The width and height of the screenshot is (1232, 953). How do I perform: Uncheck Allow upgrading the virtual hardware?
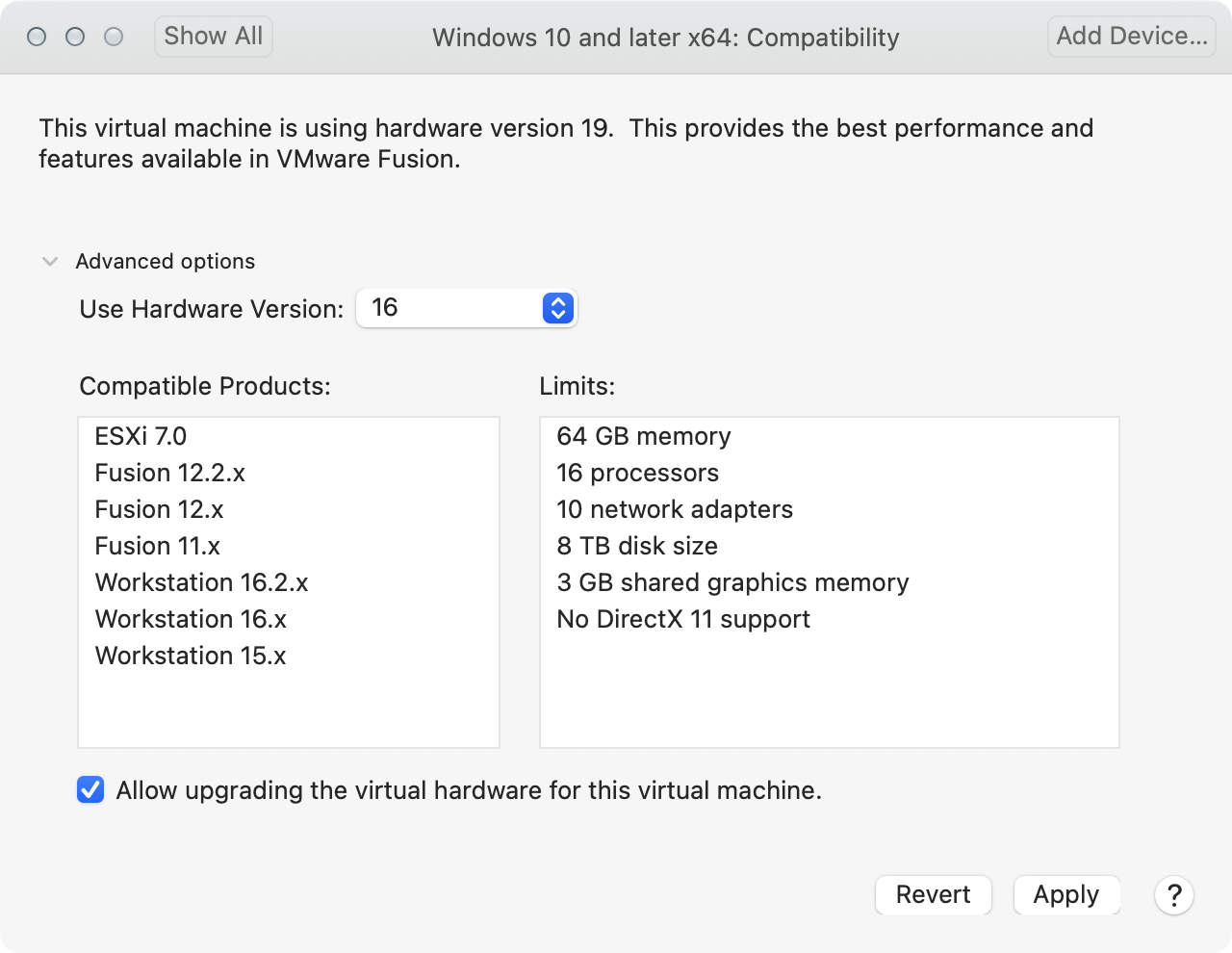90,790
